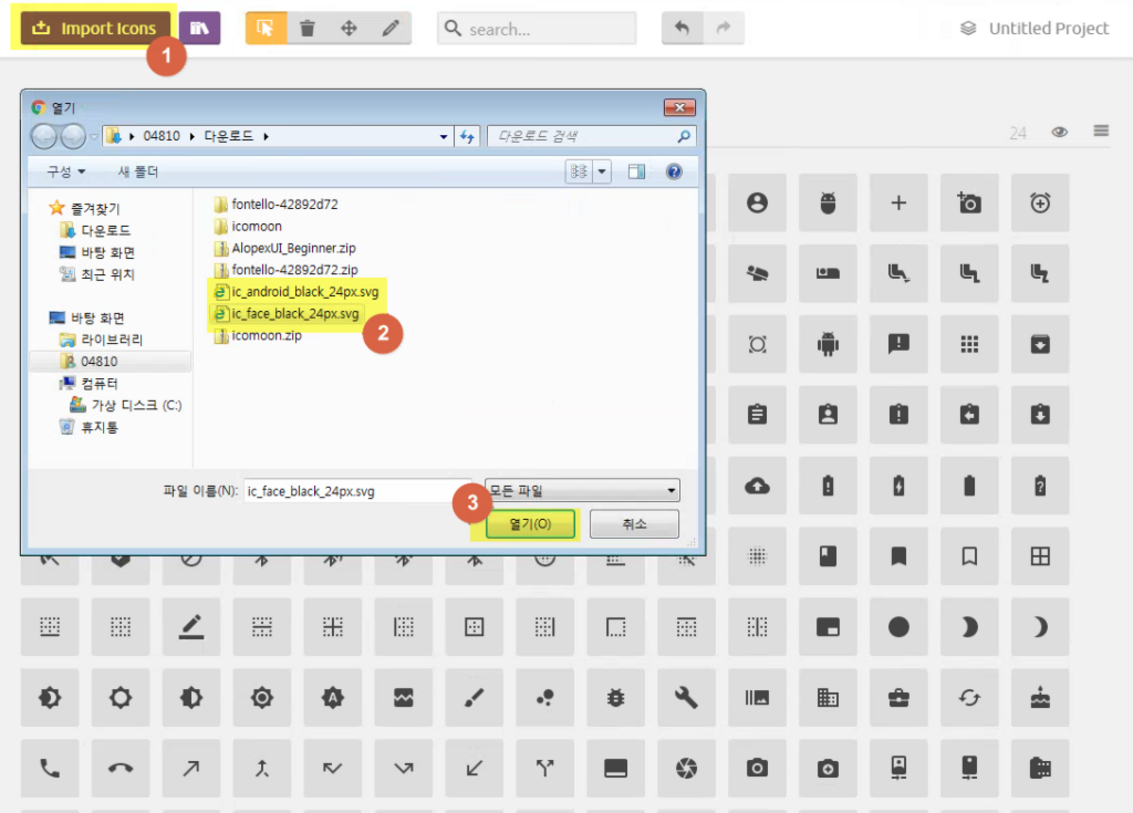1133x813 pixels.
Task: Select 04810 folder in navigation tree
Action: point(99,362)
